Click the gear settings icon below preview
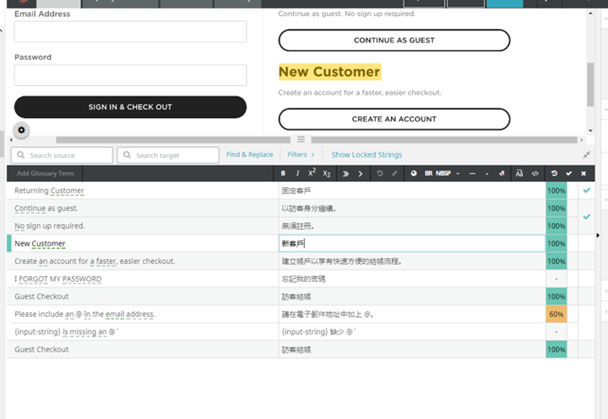 point(22,131)
